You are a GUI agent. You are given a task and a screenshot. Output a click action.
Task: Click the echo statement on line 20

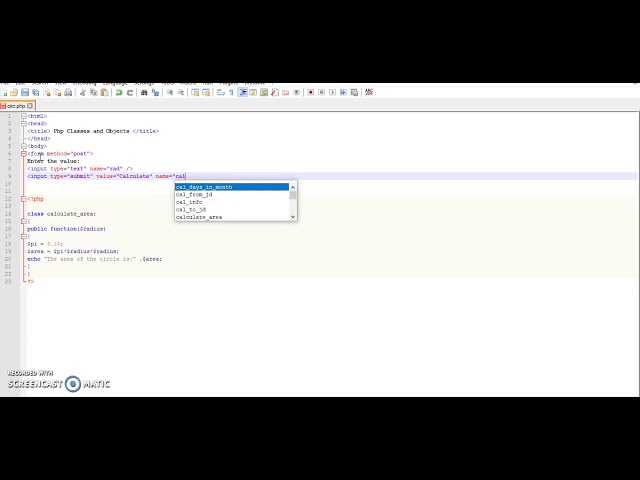coord(94,259)
